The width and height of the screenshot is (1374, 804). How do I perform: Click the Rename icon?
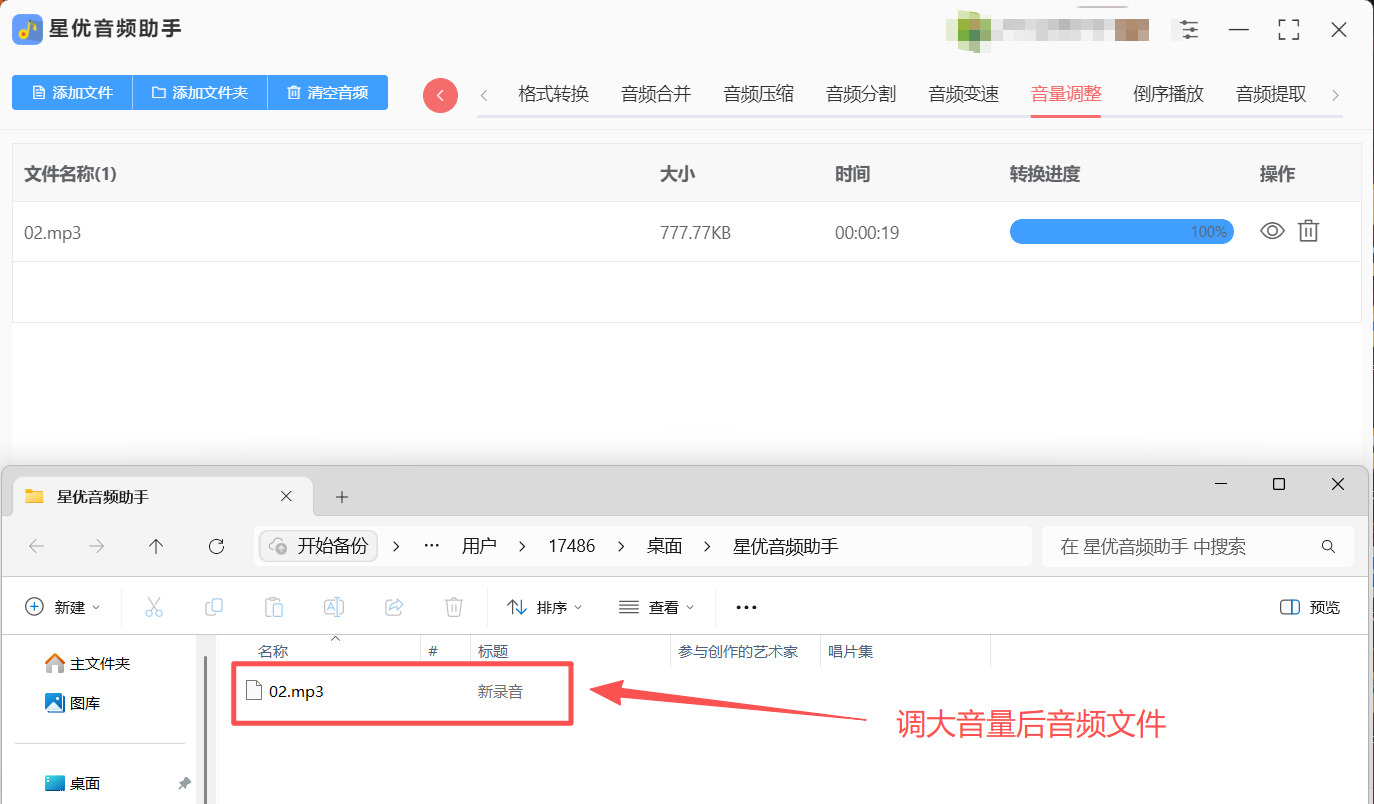(333, 607)
